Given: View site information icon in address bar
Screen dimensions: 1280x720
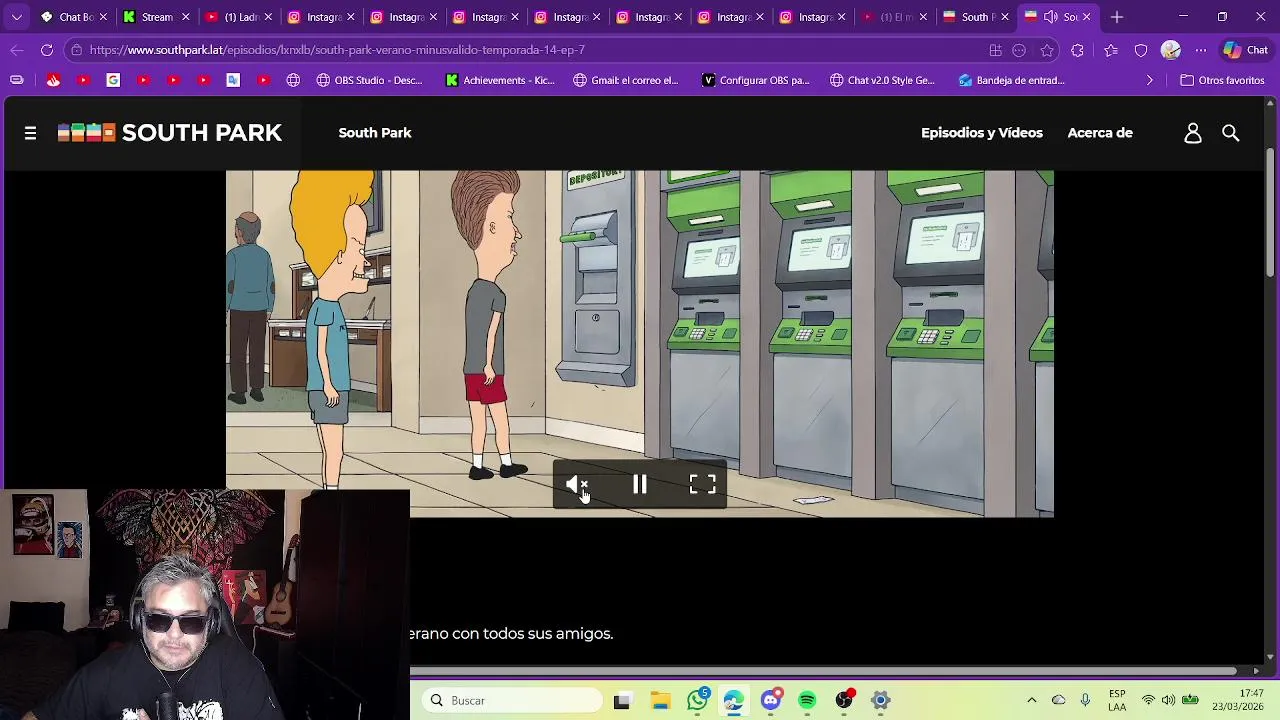Looking at the screenshot, I should click(x=77, y=50).
